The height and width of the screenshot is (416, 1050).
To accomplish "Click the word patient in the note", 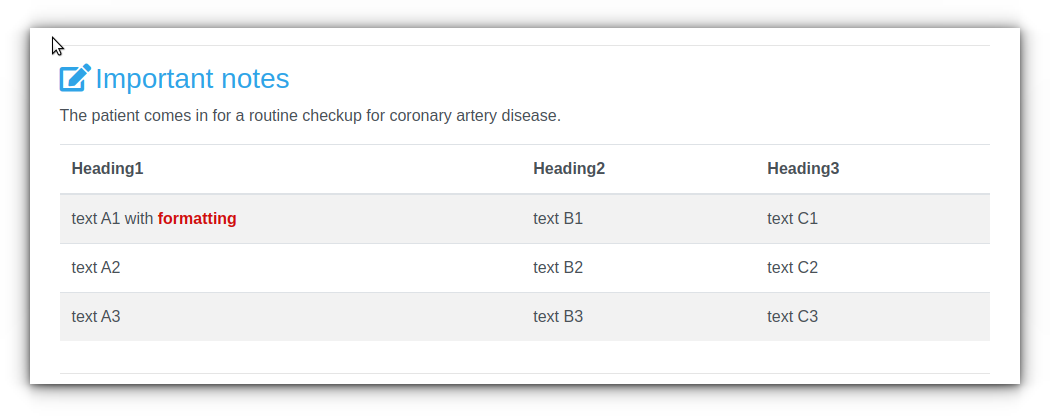I will 114,117.
